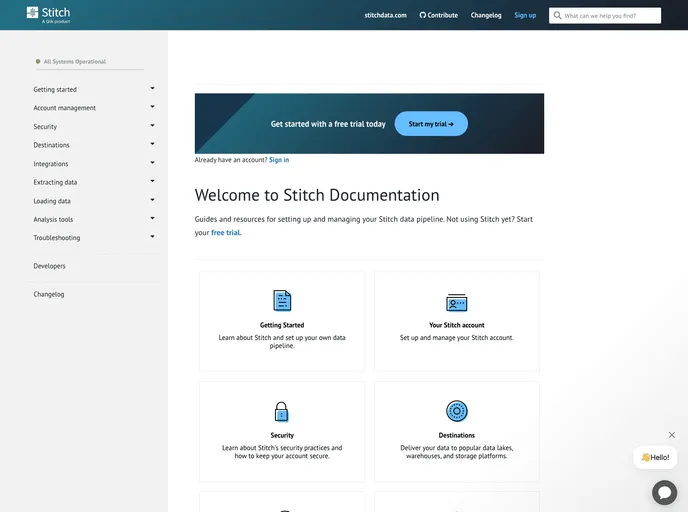
Task: Click the free trial link
Action: point(226,233)
